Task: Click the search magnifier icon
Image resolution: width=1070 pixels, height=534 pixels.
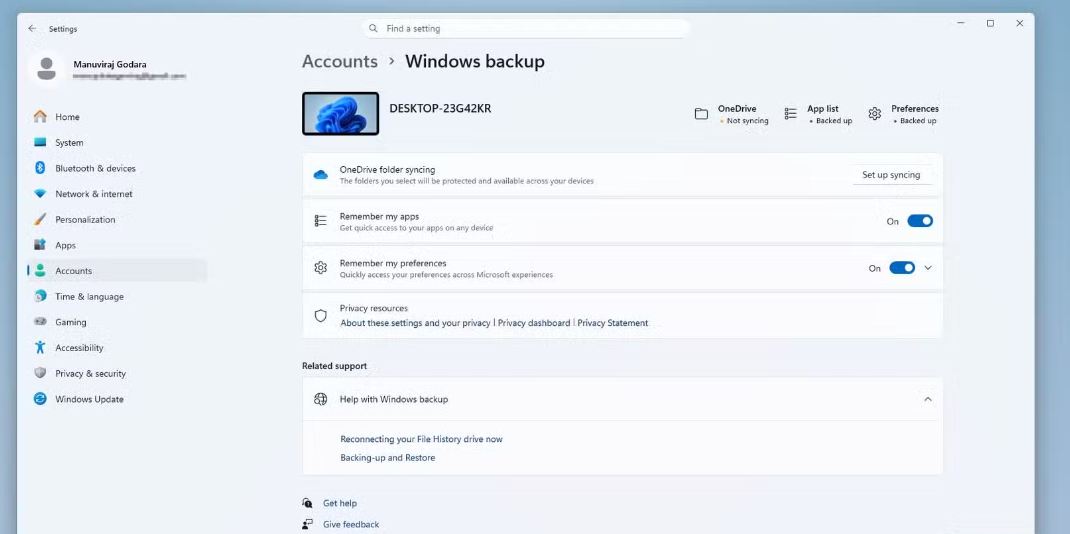Action: coord(373,29)
